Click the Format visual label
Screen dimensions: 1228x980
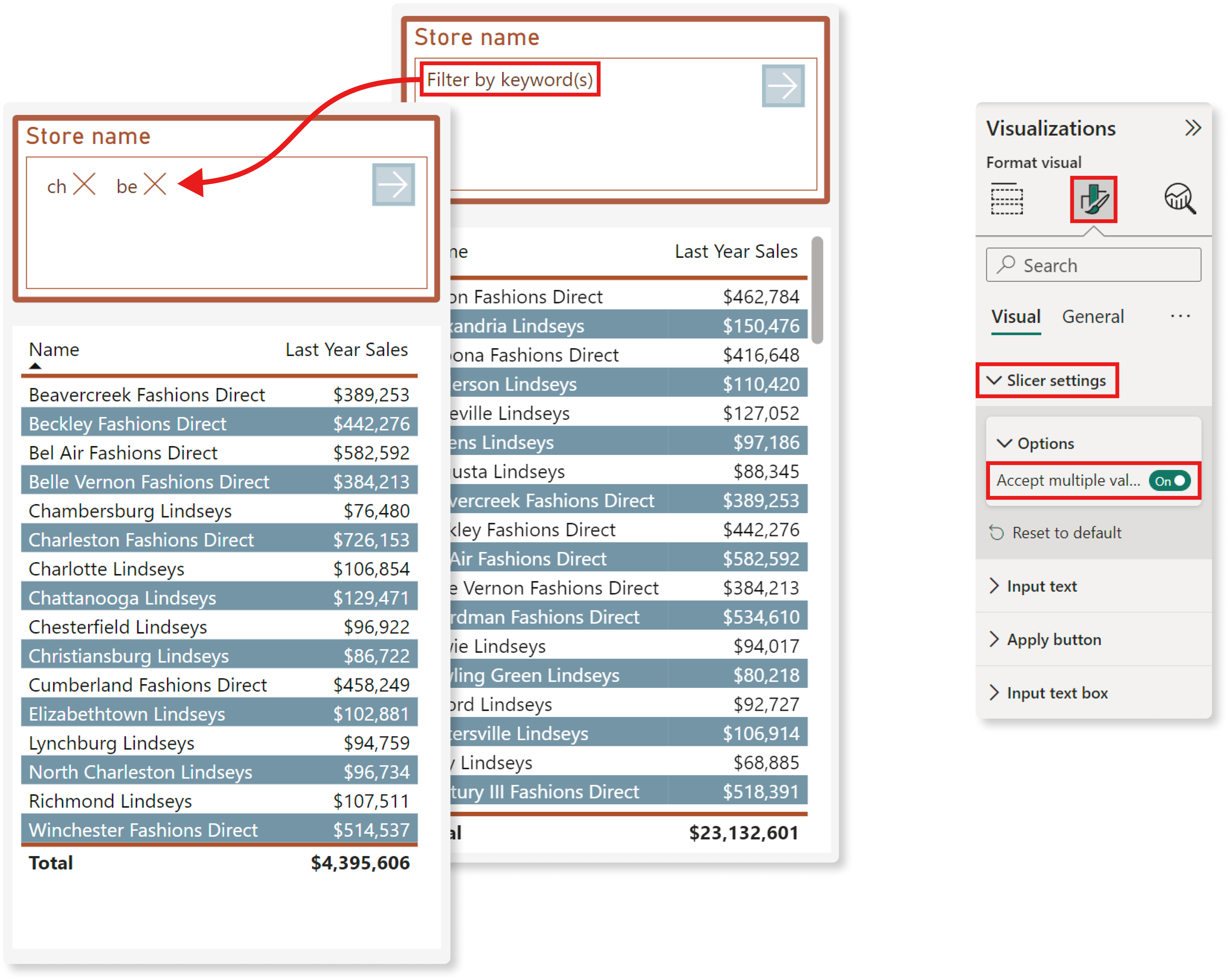click(x=1034, y=163)
